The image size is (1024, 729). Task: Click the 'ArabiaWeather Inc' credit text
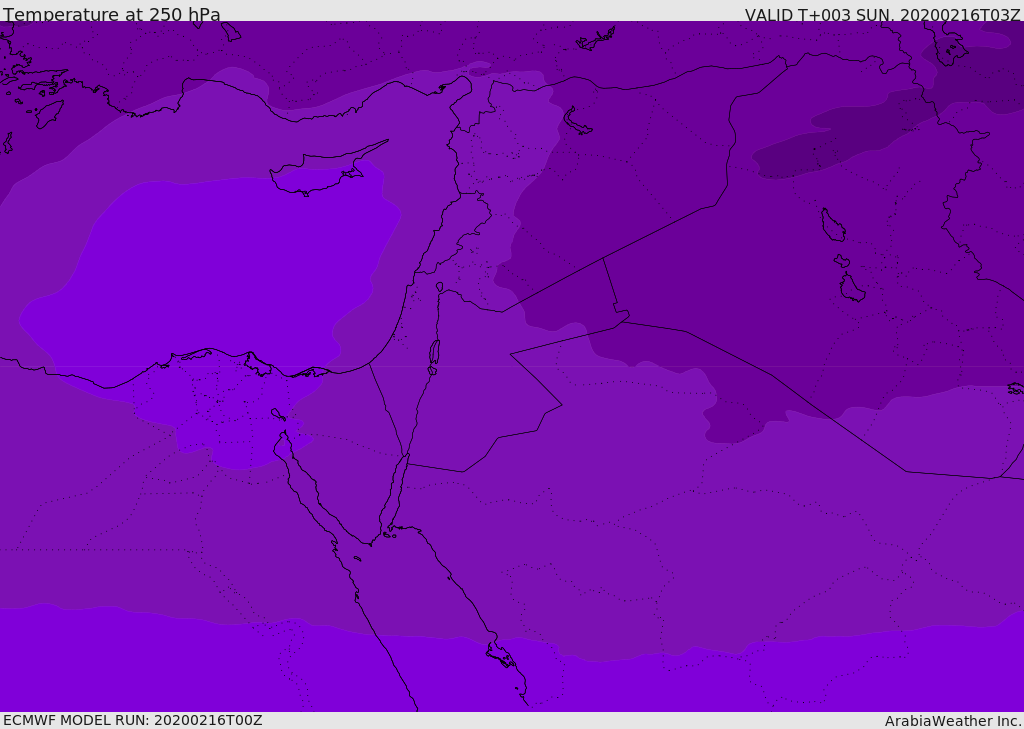click(953, 721)
